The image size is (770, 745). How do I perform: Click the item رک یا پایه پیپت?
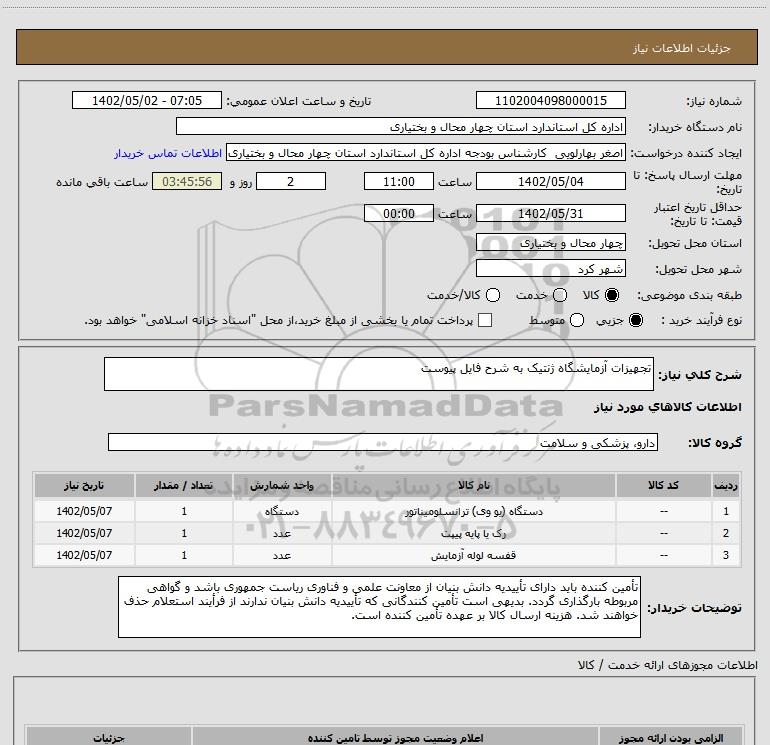474,533
